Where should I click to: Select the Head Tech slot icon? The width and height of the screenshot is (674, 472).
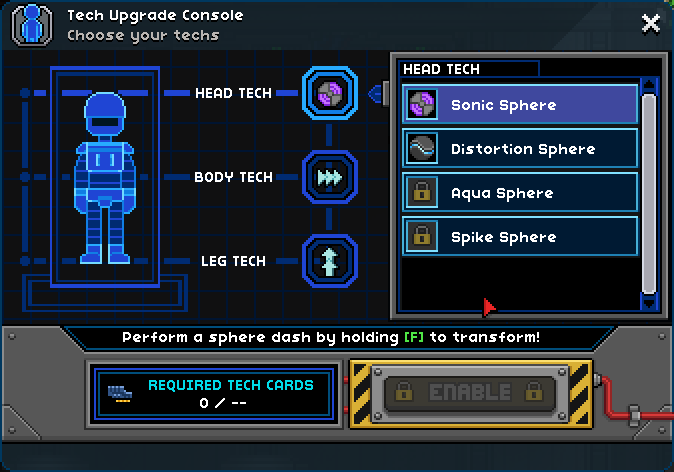(x=330, y=93)
